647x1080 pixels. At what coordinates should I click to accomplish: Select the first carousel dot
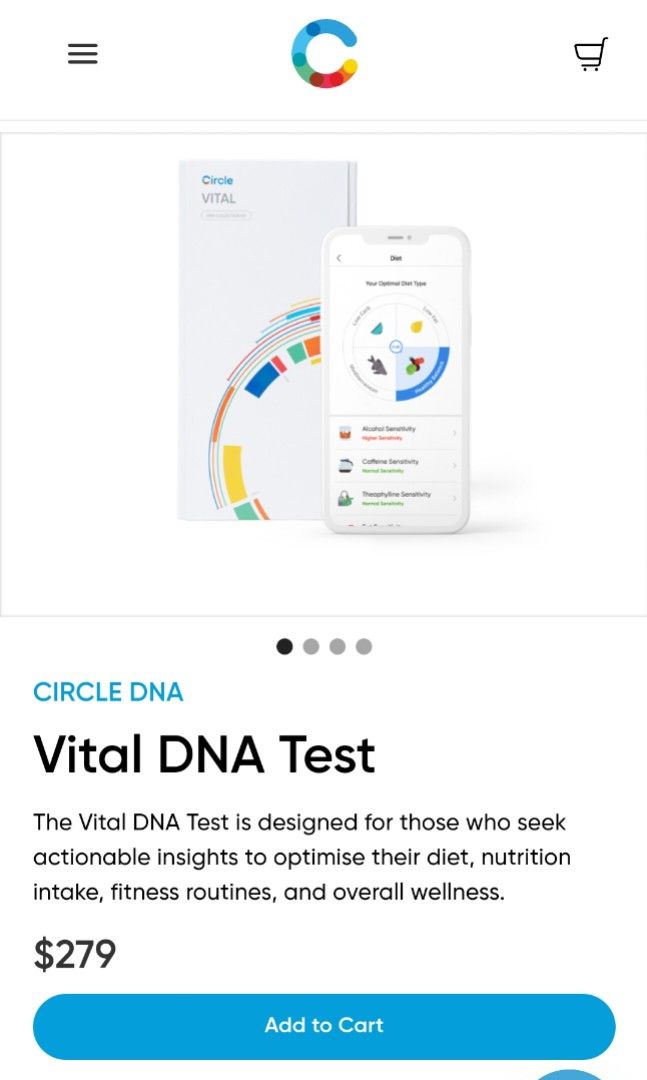(284, 647)
